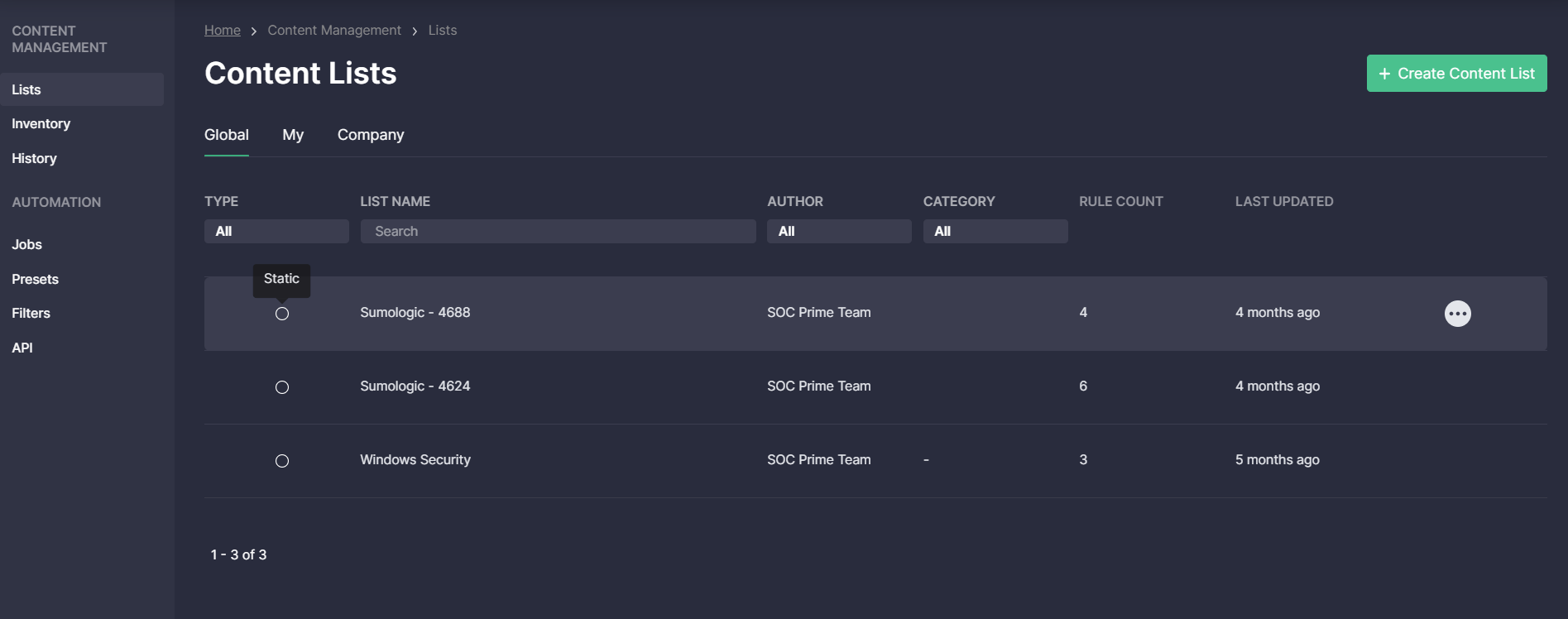This screenshot has height=619, width=1568.
Task: Select the Global tab
Action: pyautogui.click(x=227, y=135)
